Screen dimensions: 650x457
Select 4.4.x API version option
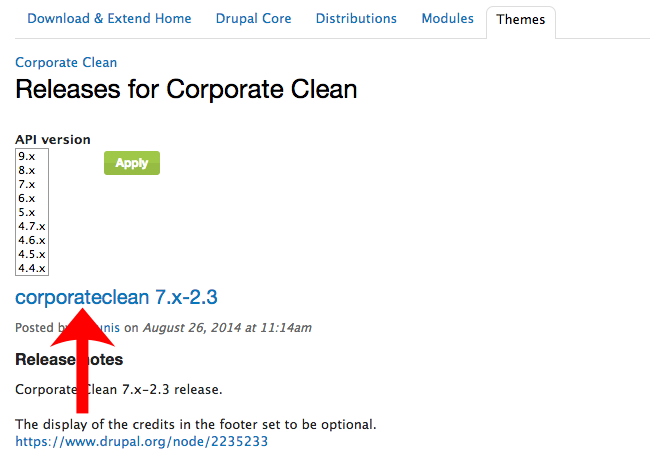pos(31,269)
